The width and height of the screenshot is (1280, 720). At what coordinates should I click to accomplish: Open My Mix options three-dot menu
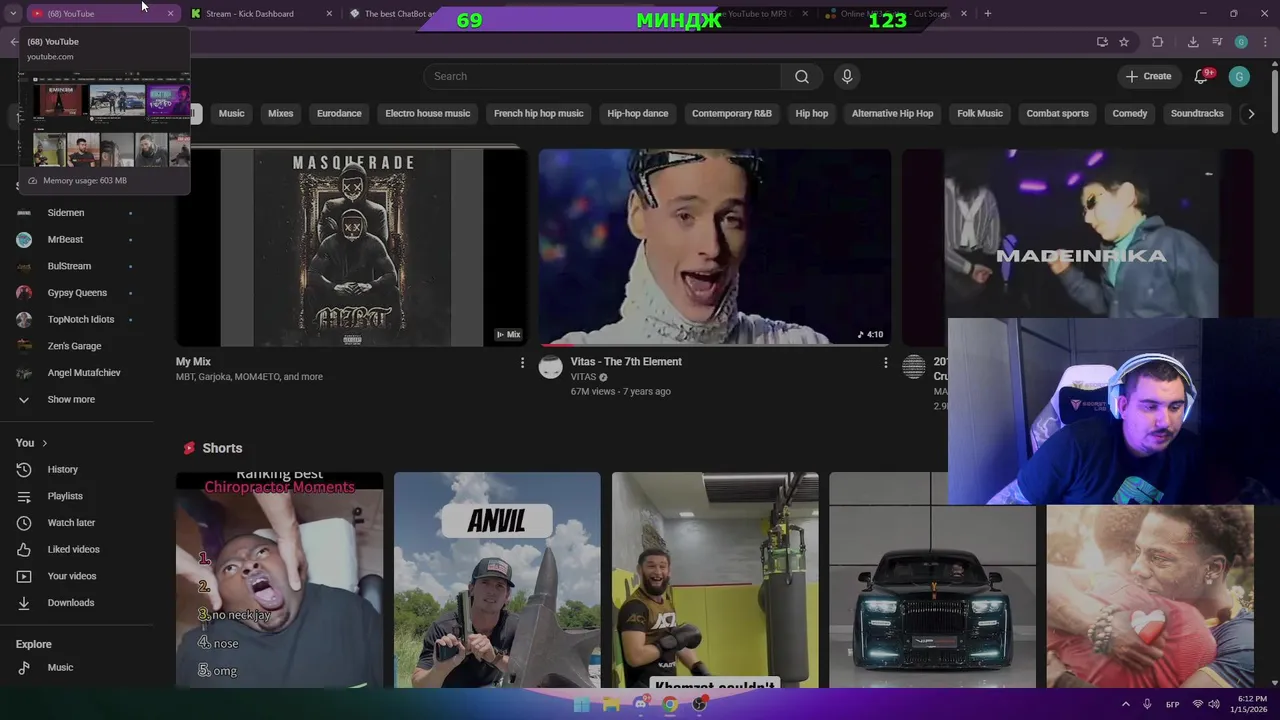coord(522,363)
